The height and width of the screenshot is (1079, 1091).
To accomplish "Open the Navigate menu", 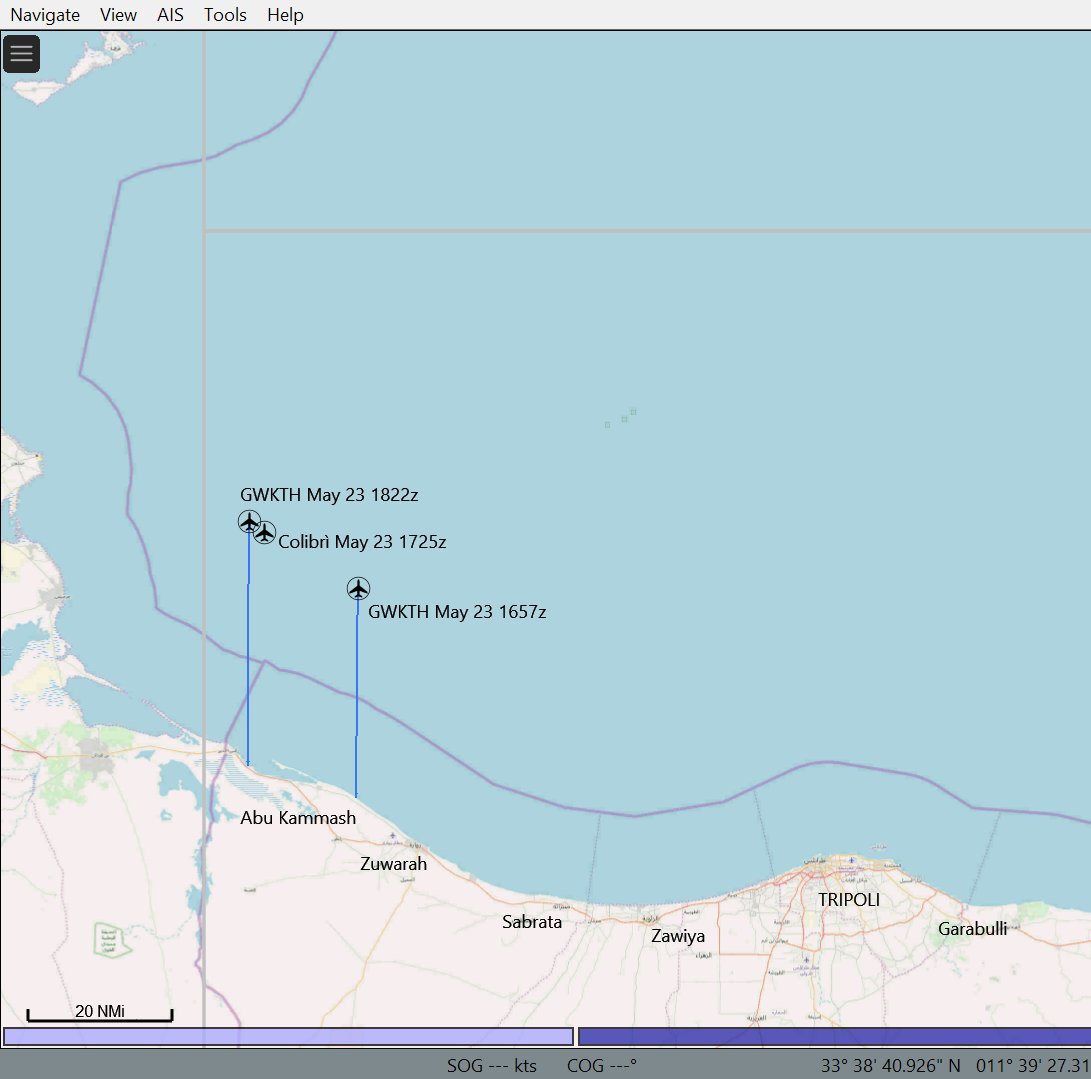I will tap(45, 15).
